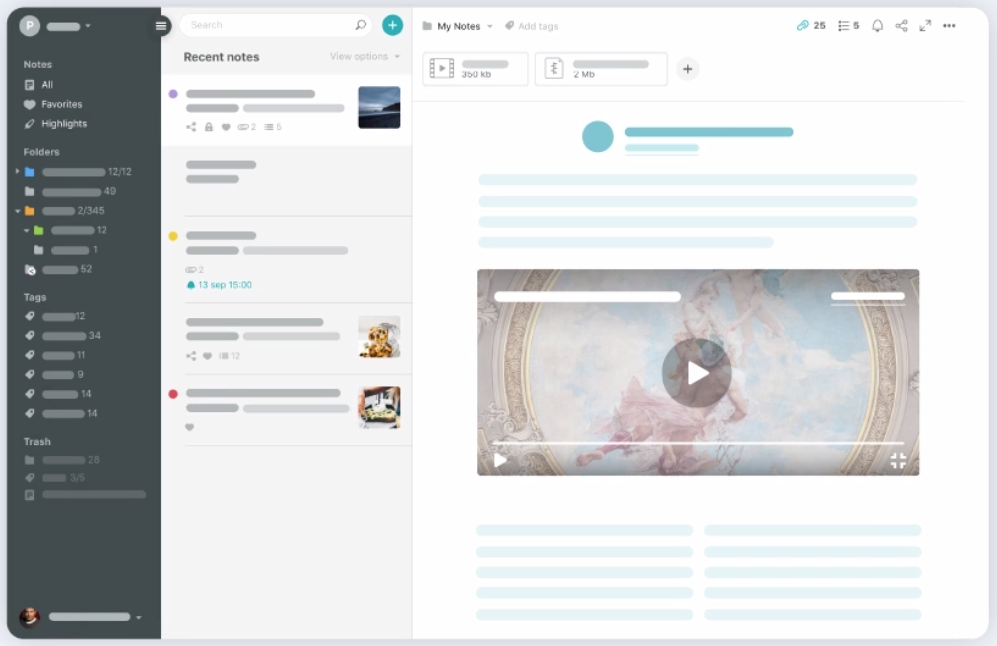Image resolution: width=997 pixels, height=646 pixels.
Task: Open the My Notes folder dropdown
Action: tap(458, 26)
